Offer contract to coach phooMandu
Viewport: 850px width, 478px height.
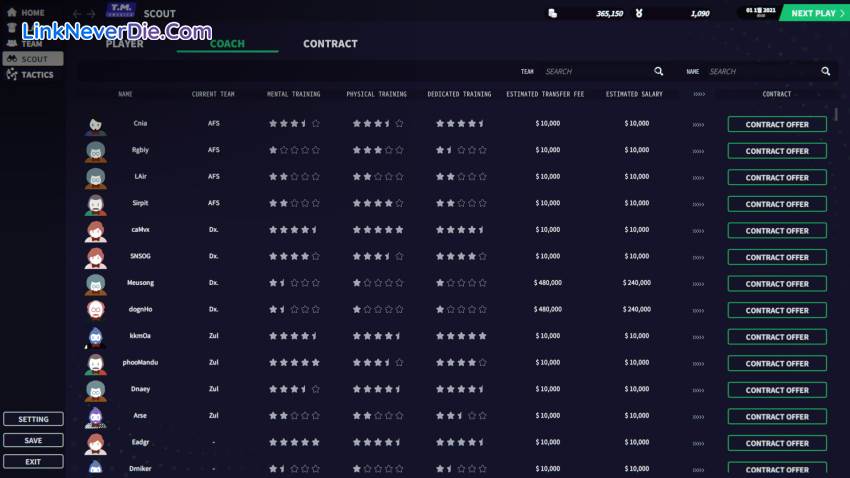pos(777,363)
